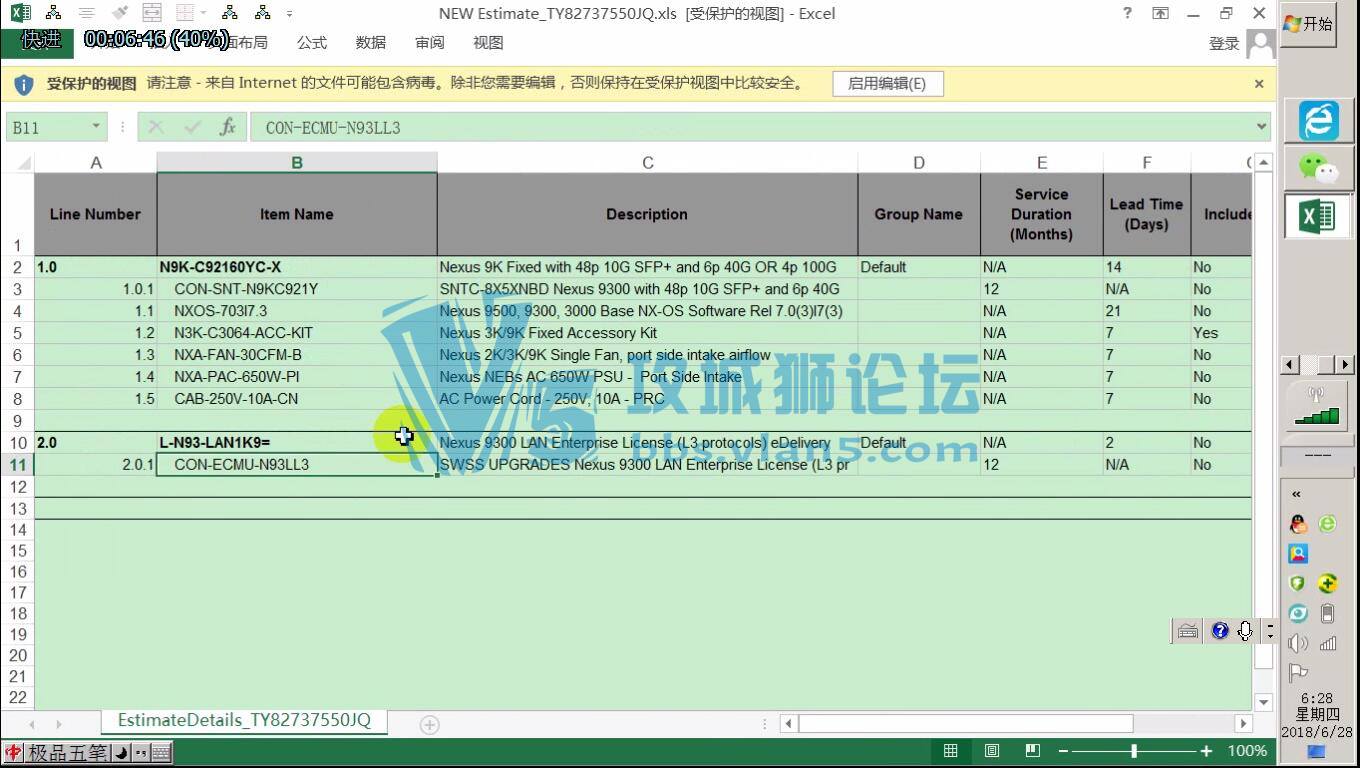This screenshot has height=768, width=1360.
Task: Open the 视图 ribbon tab
Action: [x=488, y=43]
